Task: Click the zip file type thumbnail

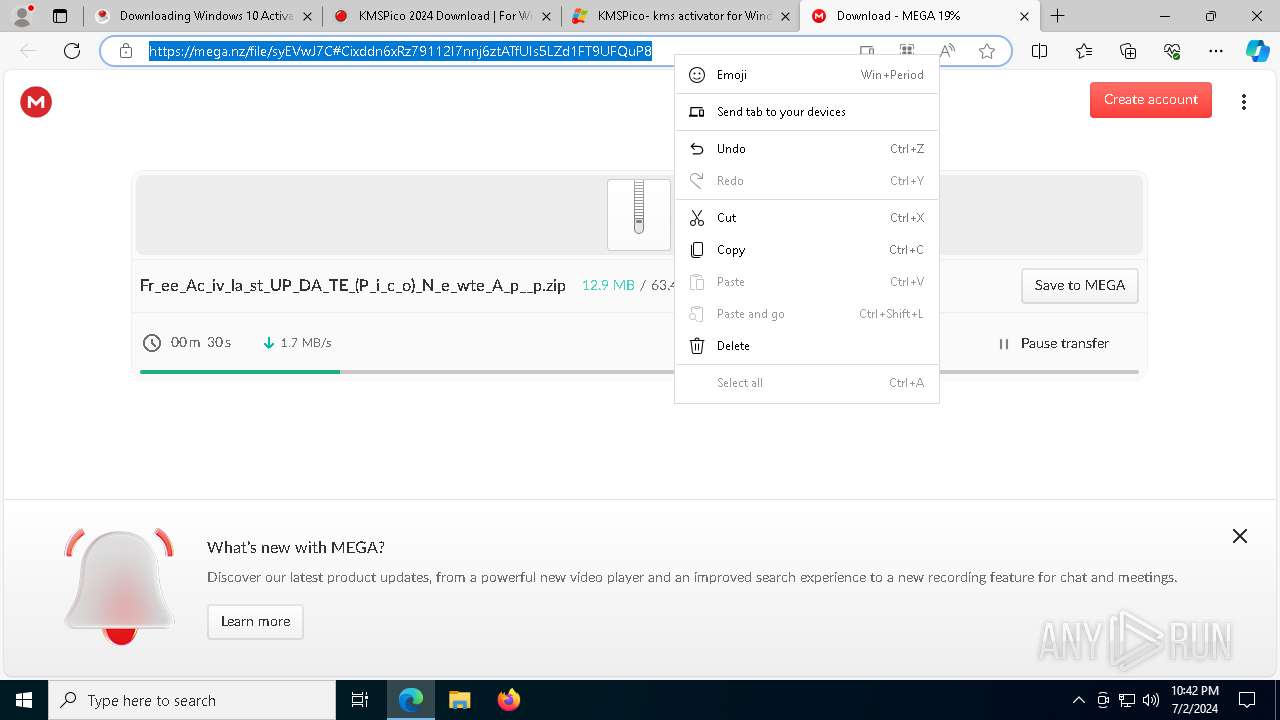Action: tap(639, 214)
